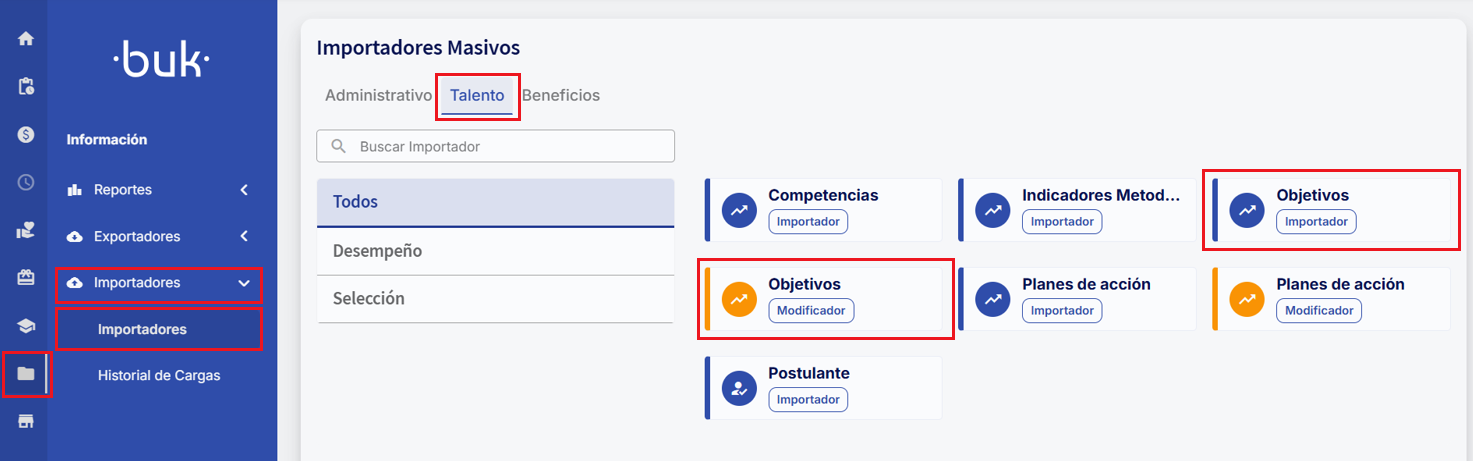Open the clipboard icon below home
This screenshot has height=461, width=1473.
tap(26, 87)
